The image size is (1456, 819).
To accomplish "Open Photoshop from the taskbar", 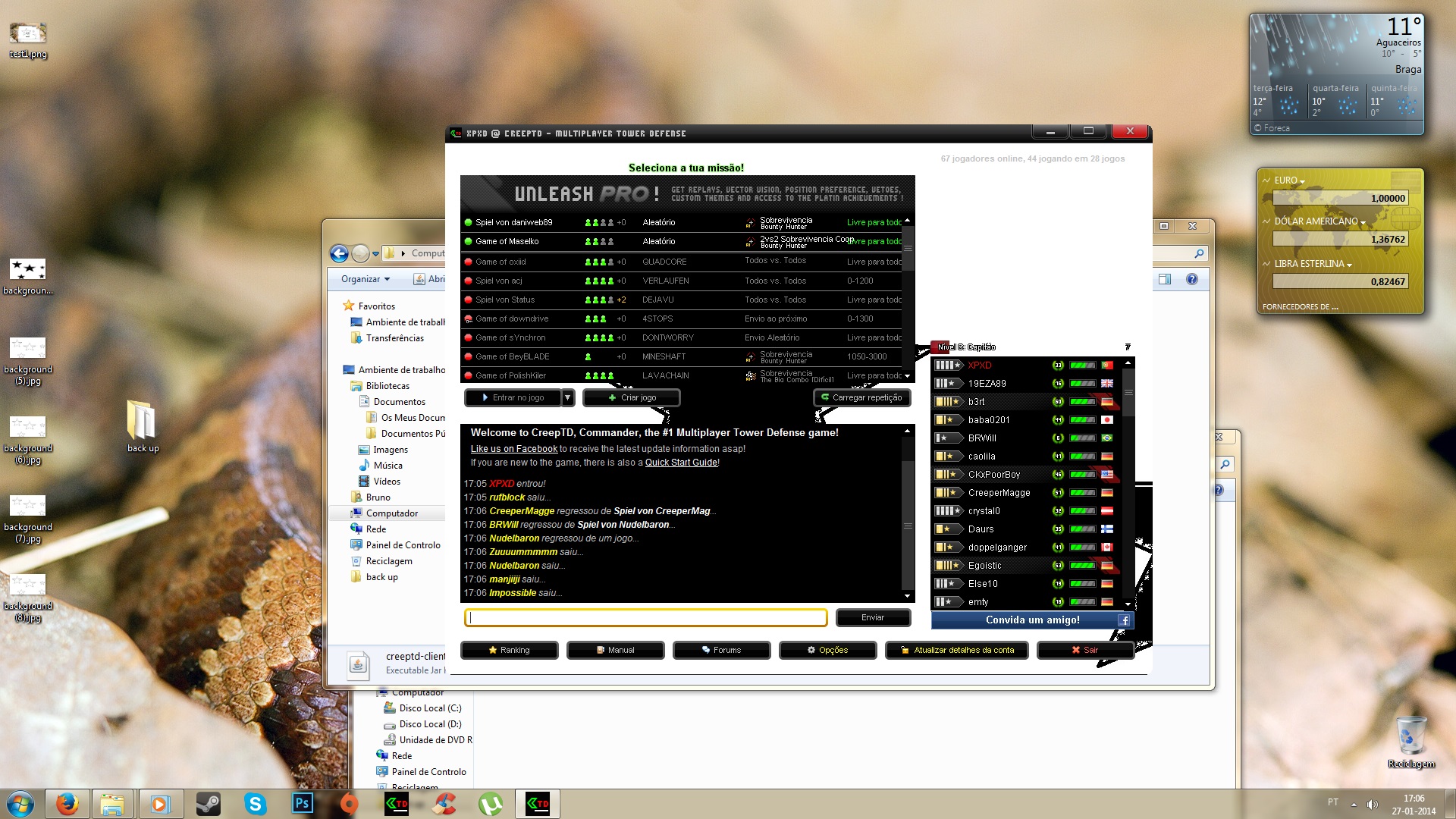I will coord(303,804).
